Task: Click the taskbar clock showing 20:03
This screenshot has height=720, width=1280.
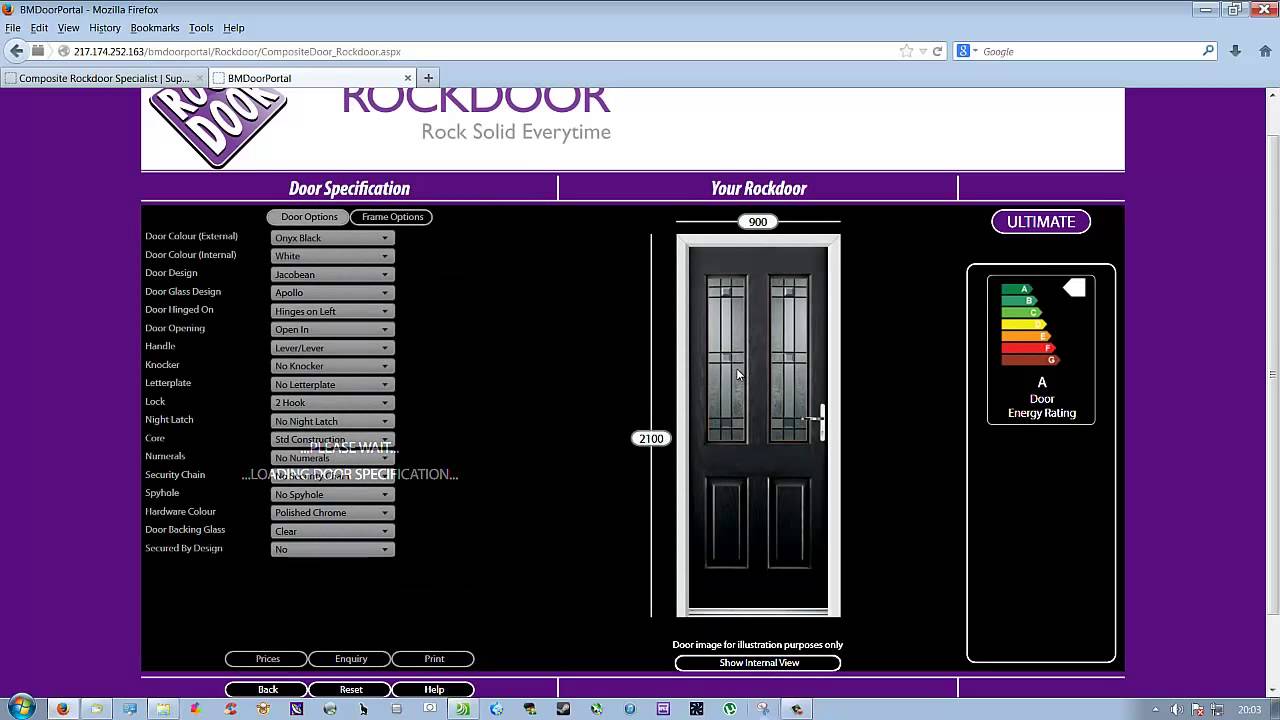Action: point(1249,709)
